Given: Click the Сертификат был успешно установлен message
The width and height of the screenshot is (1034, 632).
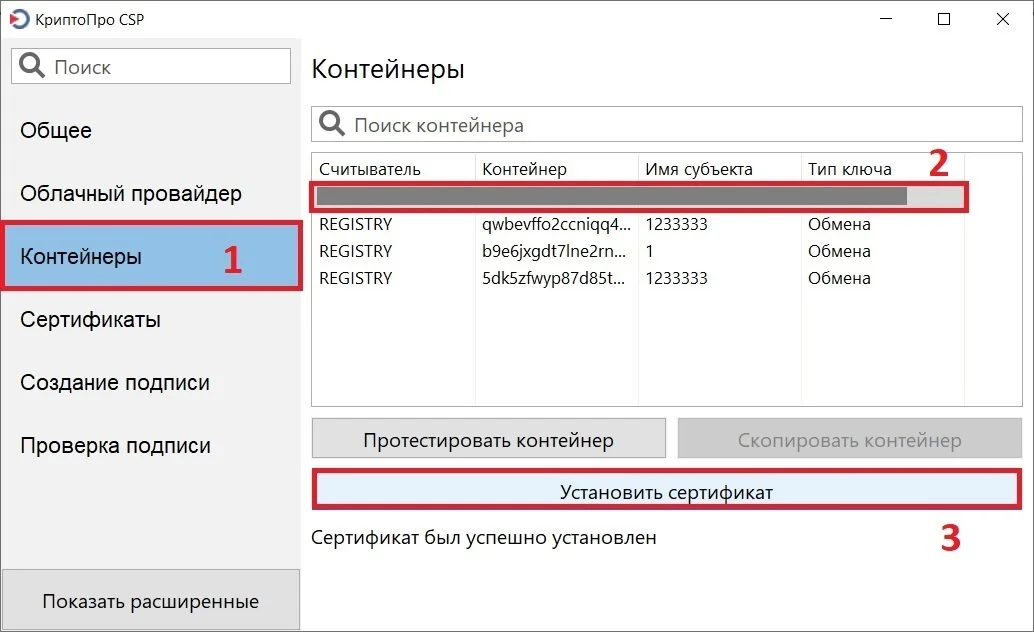Looking at the screenshot, I should (484, 538).
